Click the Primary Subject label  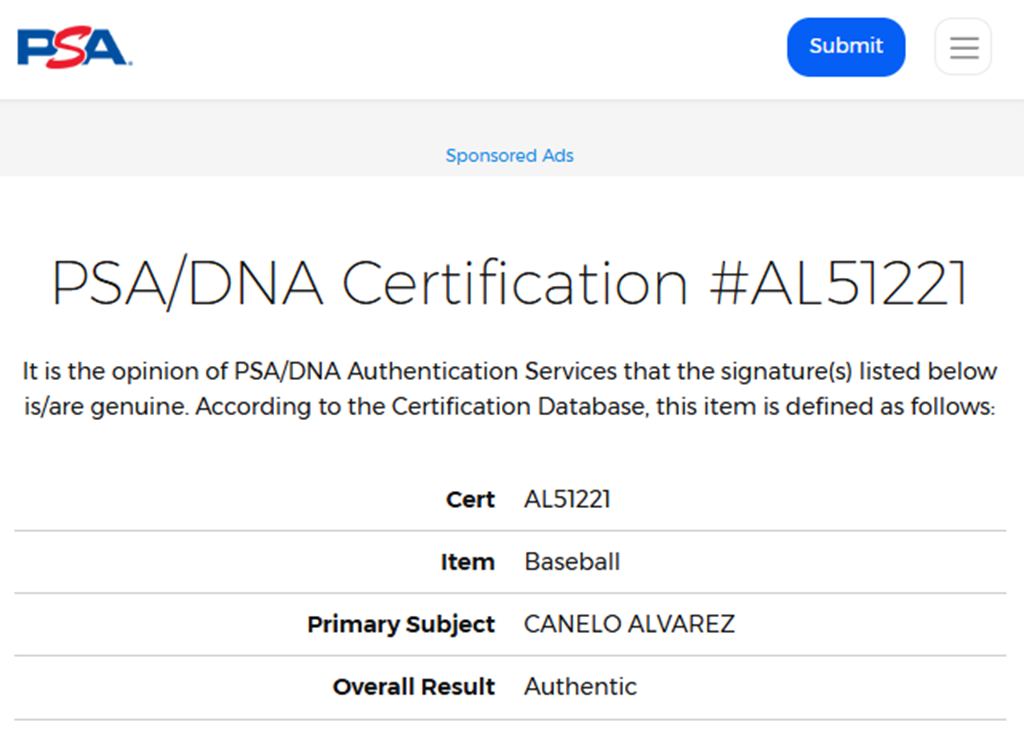pos(400,625)
